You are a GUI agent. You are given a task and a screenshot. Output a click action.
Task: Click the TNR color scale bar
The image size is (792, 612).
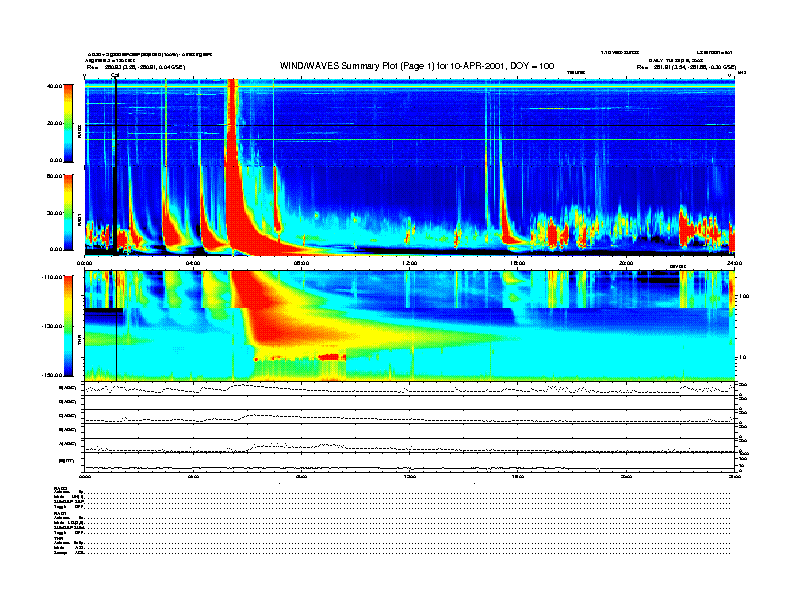coord(68,326)
